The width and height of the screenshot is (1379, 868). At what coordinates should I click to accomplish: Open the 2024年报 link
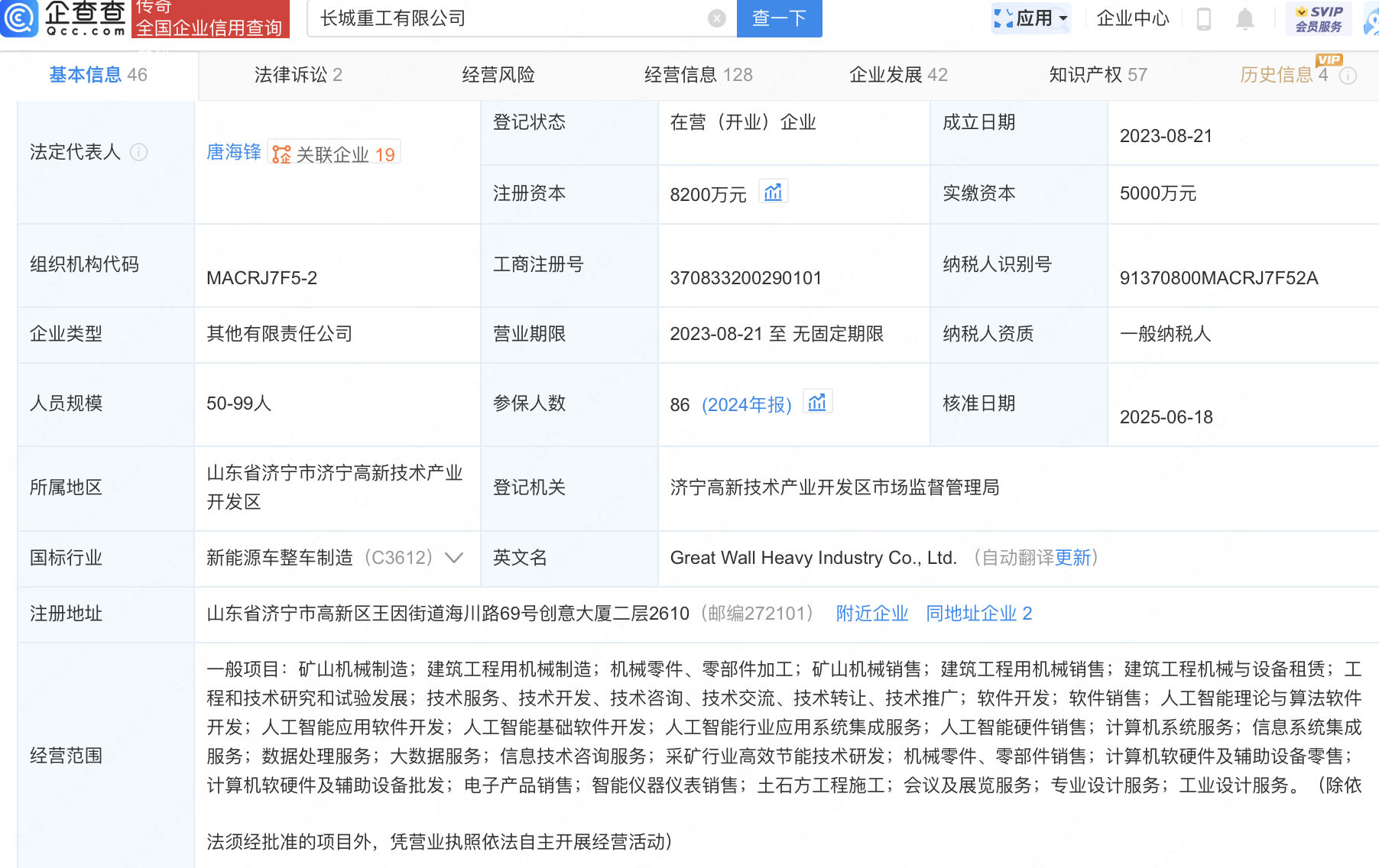[747, 404]
